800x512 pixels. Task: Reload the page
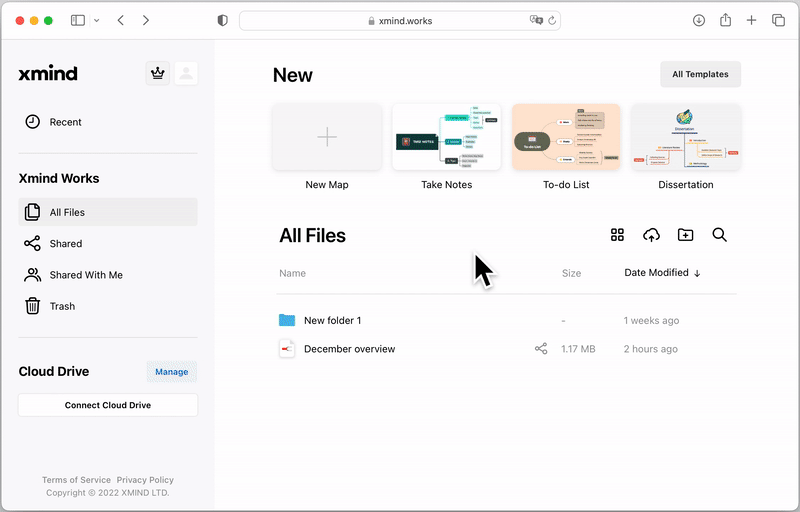pos(552,20)
